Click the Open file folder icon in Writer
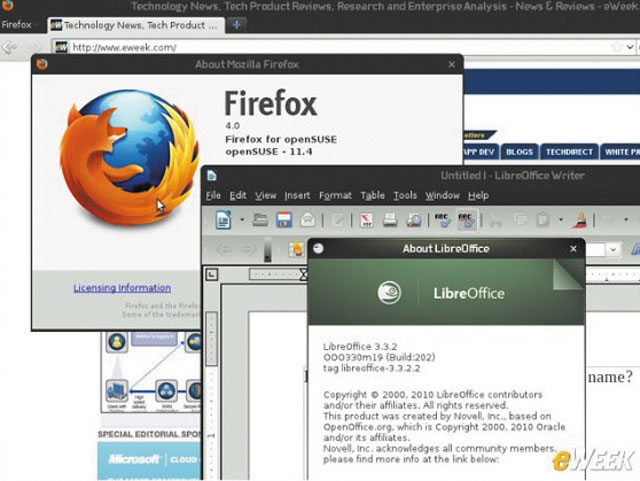The image size is (640, 481). click(x=260, y=220)
